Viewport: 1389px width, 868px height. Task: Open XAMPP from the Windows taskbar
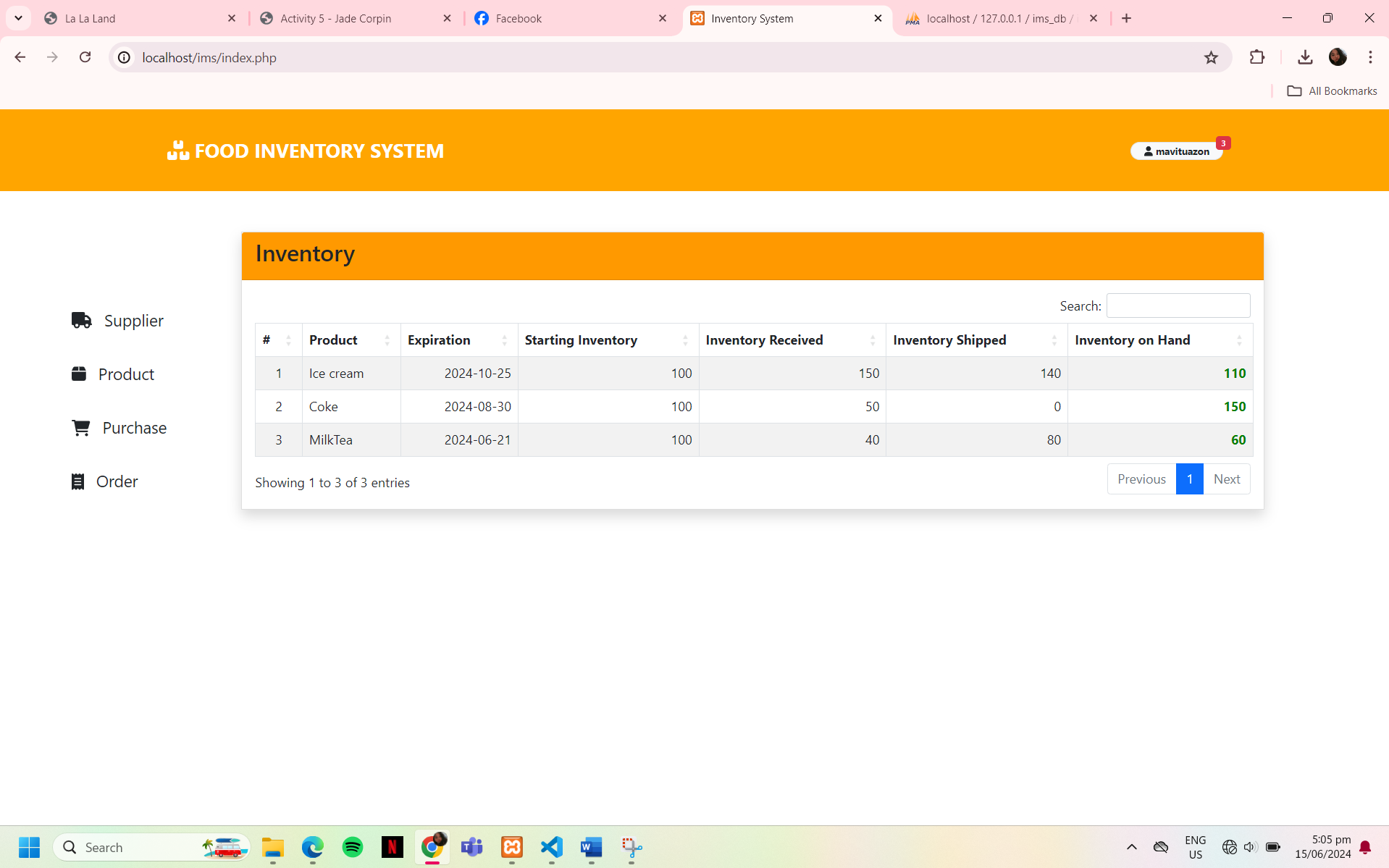(x=512, y=847)
